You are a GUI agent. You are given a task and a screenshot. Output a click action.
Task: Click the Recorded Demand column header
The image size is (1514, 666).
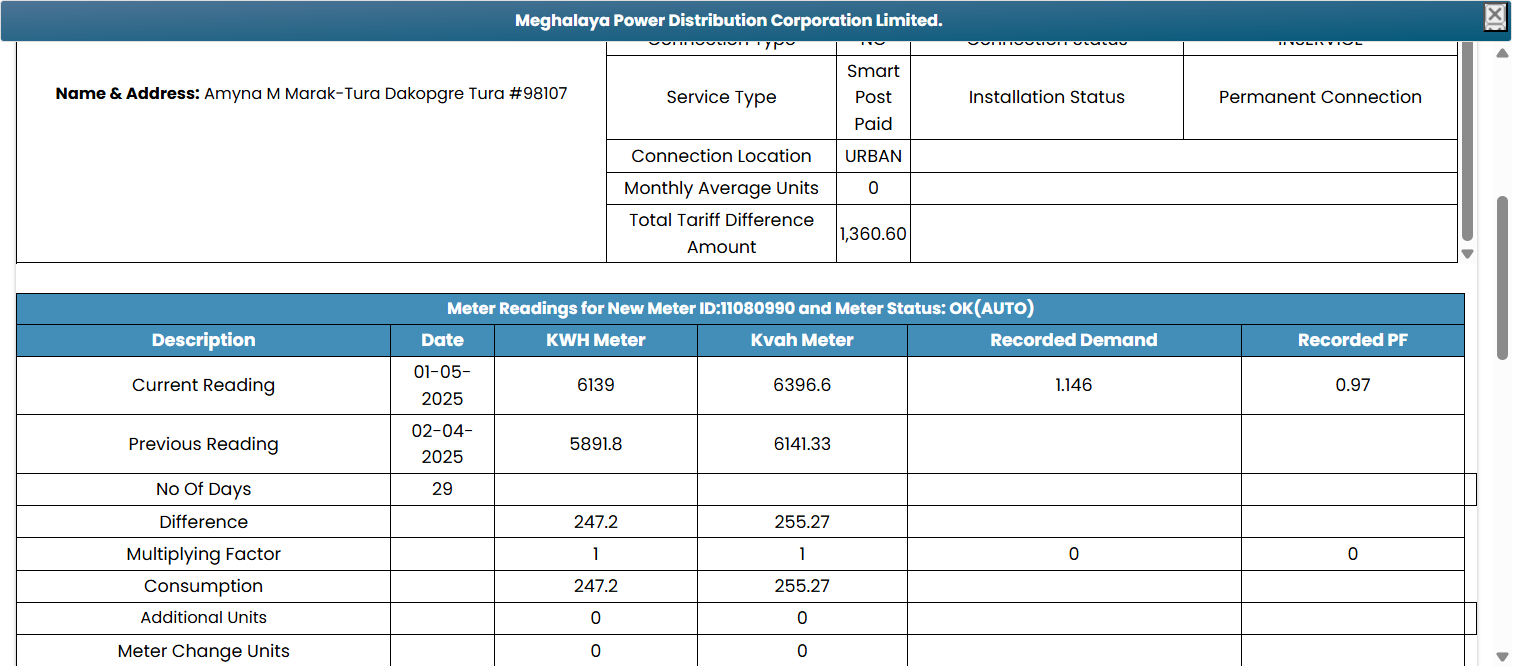pyautogui.click(x=1074, y=340)
